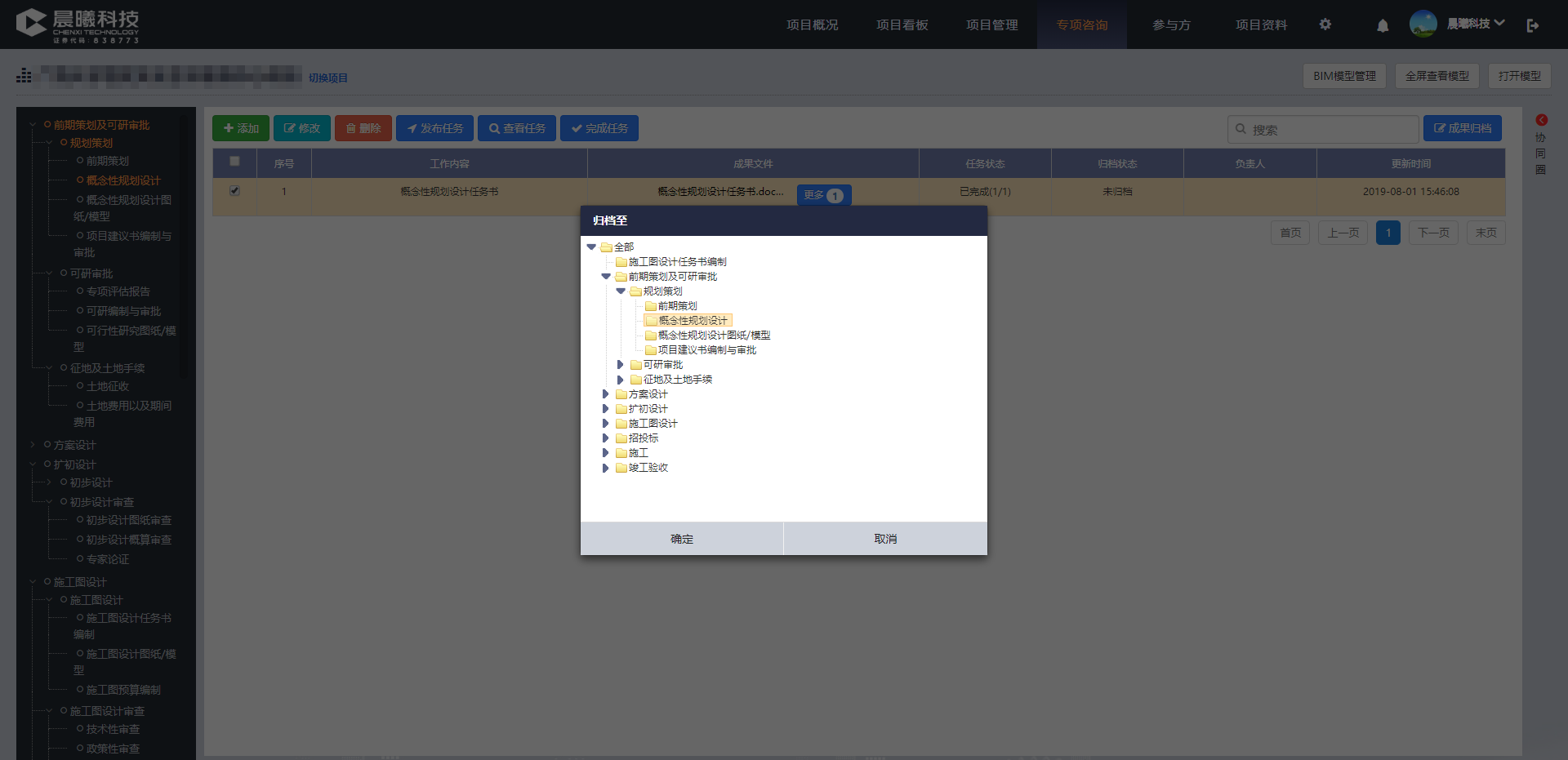Viewport: 1568px width, 760px height.
Task: Uncheck the checkbox for row 1
Action: click(235, 191)
